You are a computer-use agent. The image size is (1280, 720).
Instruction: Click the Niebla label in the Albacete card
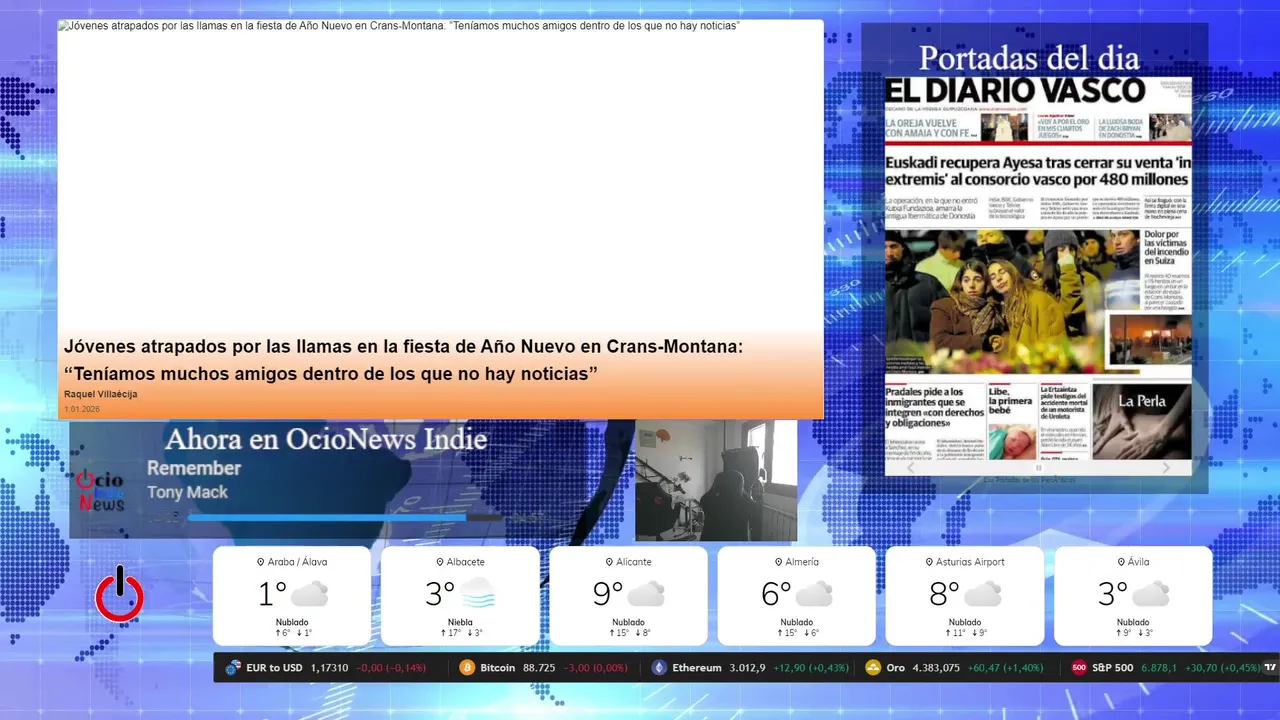point(460,622)
